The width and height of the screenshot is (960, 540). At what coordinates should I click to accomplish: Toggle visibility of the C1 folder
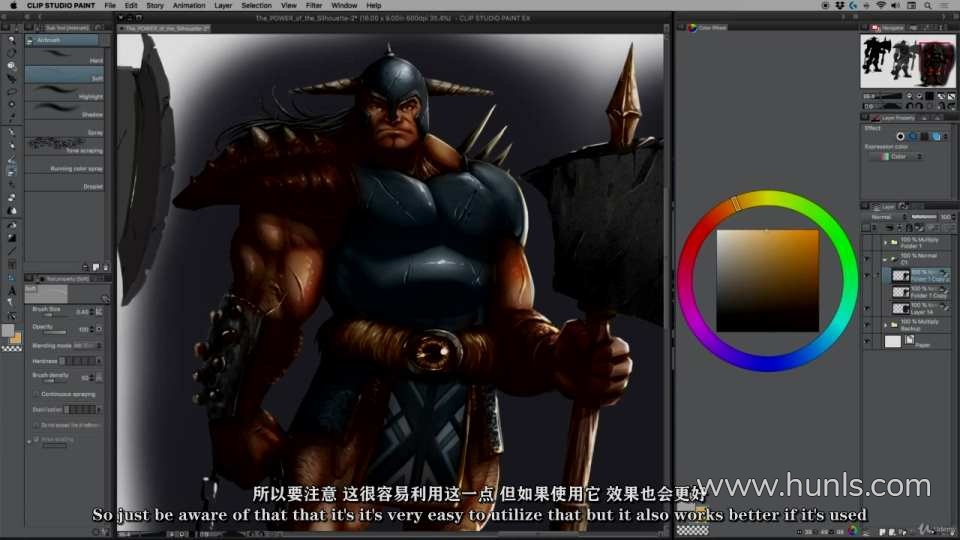[x=867, y=259]
